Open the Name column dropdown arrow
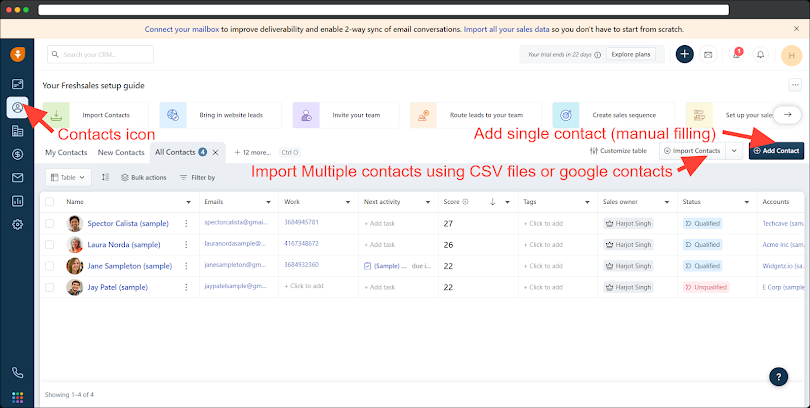The height and width of the screenshot is (408, 810). point(189,202)
